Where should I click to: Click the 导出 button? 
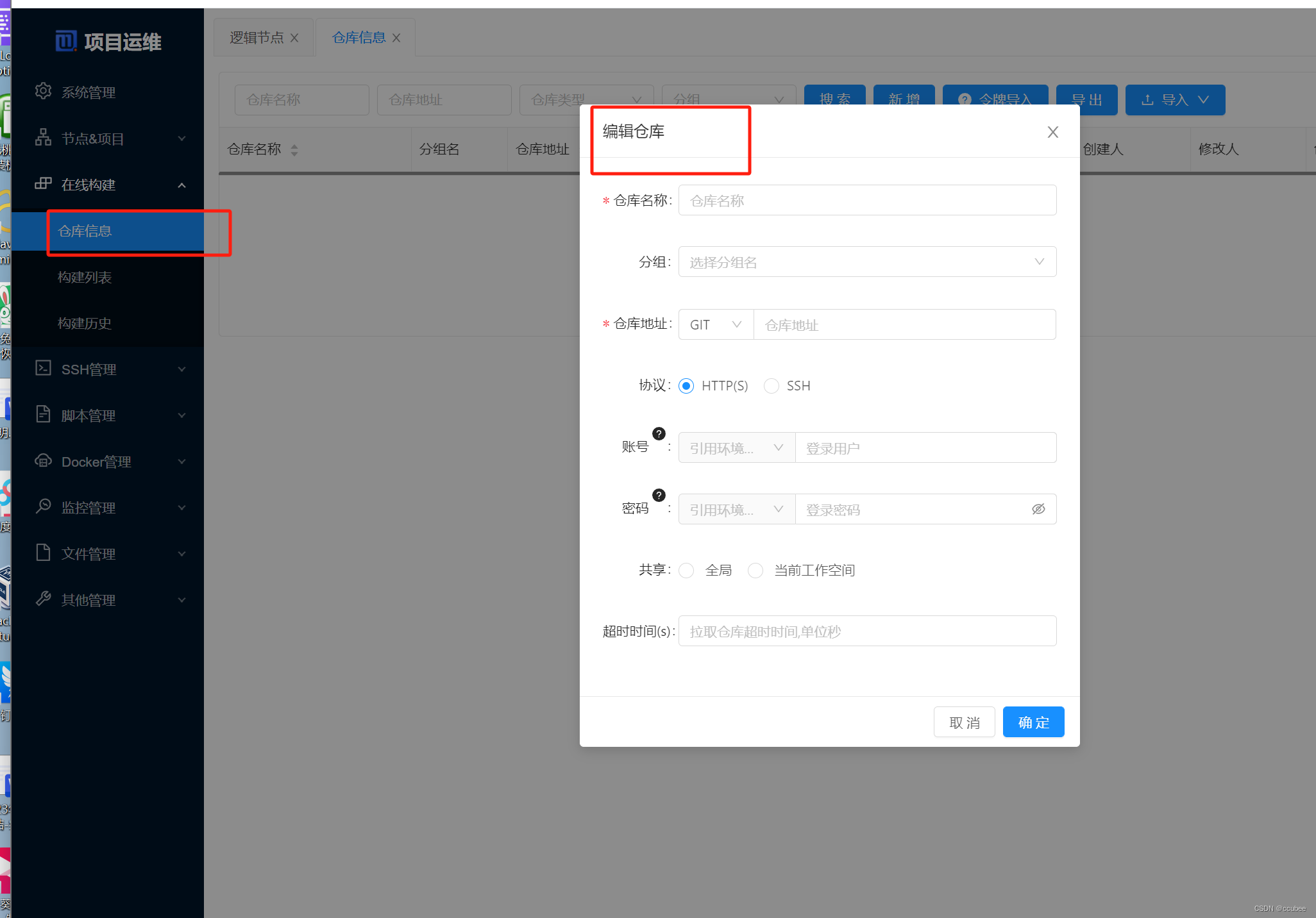[1086, 100]
